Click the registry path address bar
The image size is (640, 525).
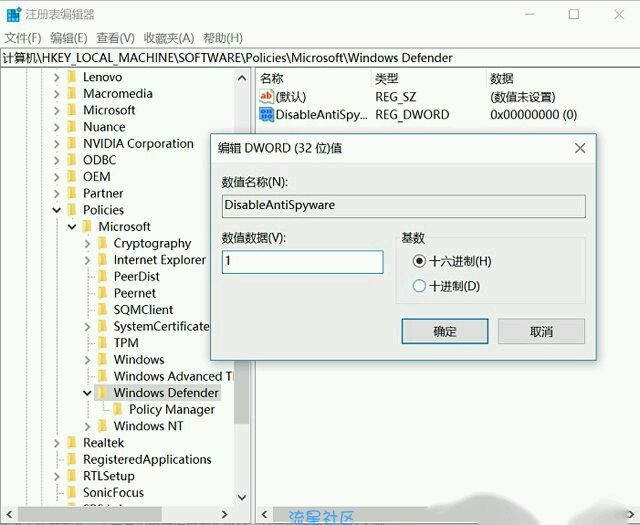point(320,58)
